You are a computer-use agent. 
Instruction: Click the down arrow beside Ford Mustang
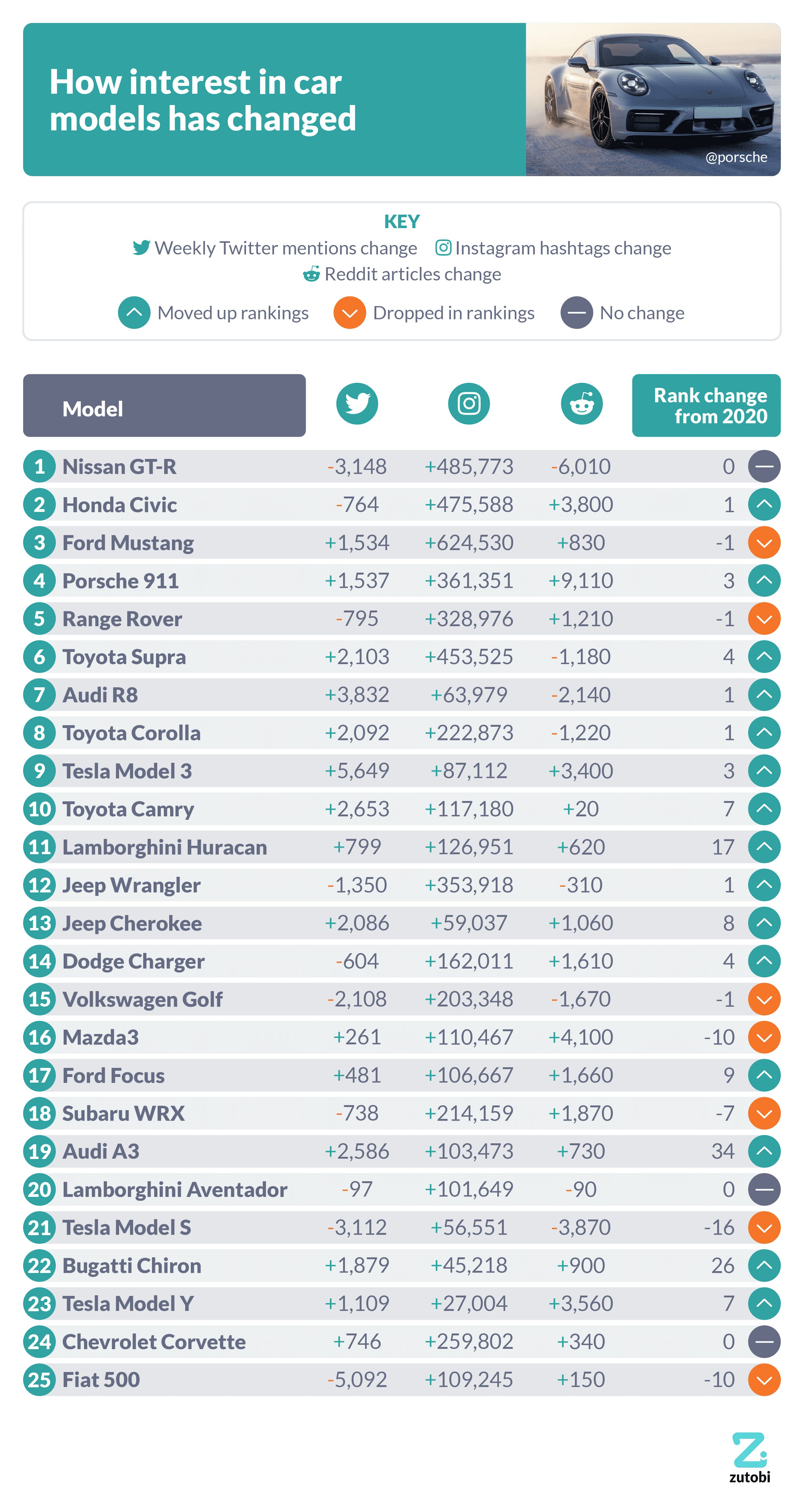point(763,543)
